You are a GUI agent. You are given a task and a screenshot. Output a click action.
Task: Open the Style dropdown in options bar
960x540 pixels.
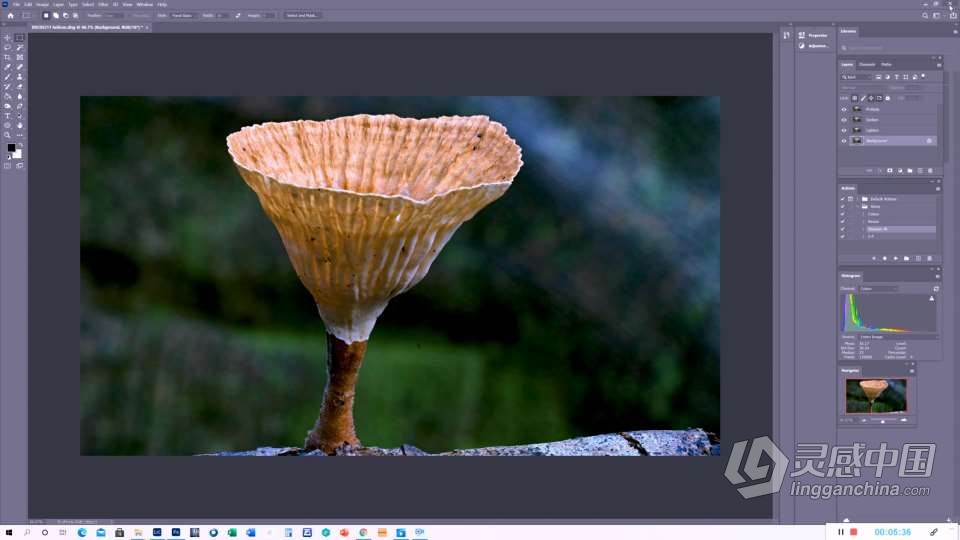(x=184, y=15)
